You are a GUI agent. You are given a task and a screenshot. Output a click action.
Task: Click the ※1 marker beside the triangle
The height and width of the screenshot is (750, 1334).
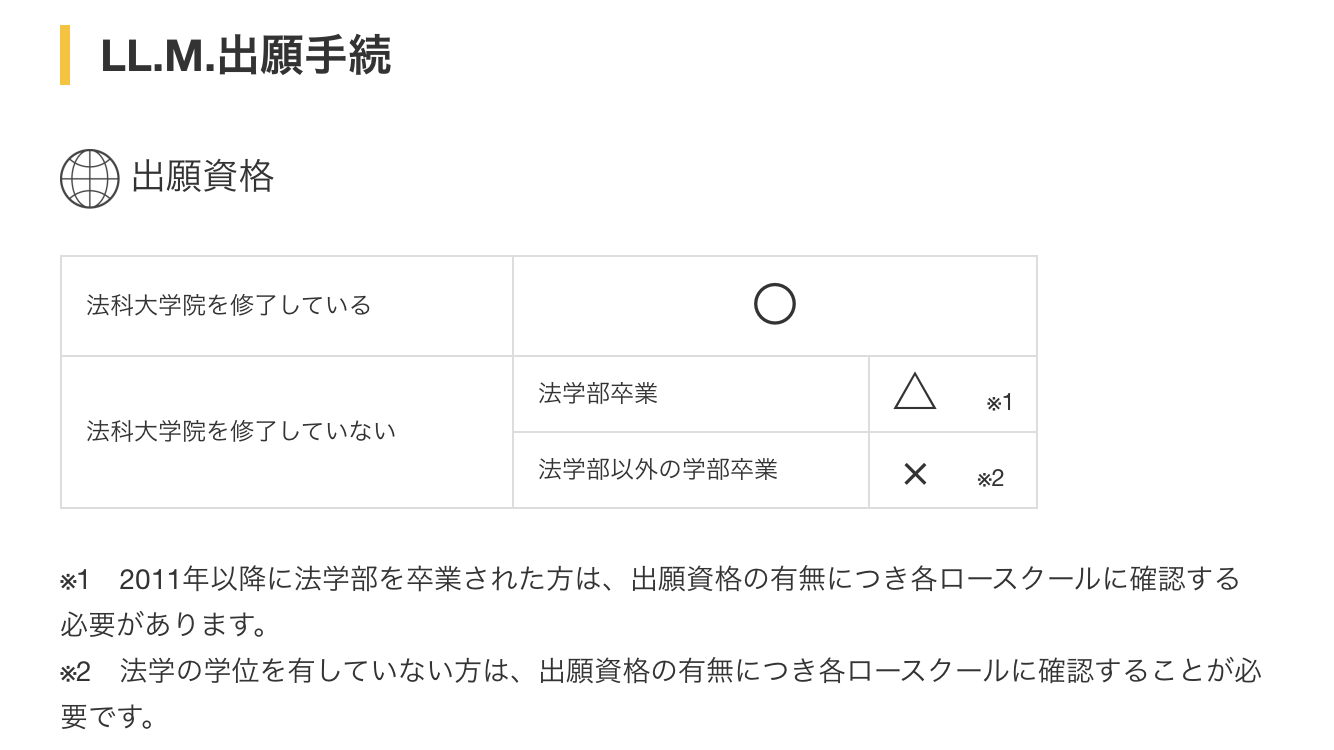click(x=1000, y=403)
